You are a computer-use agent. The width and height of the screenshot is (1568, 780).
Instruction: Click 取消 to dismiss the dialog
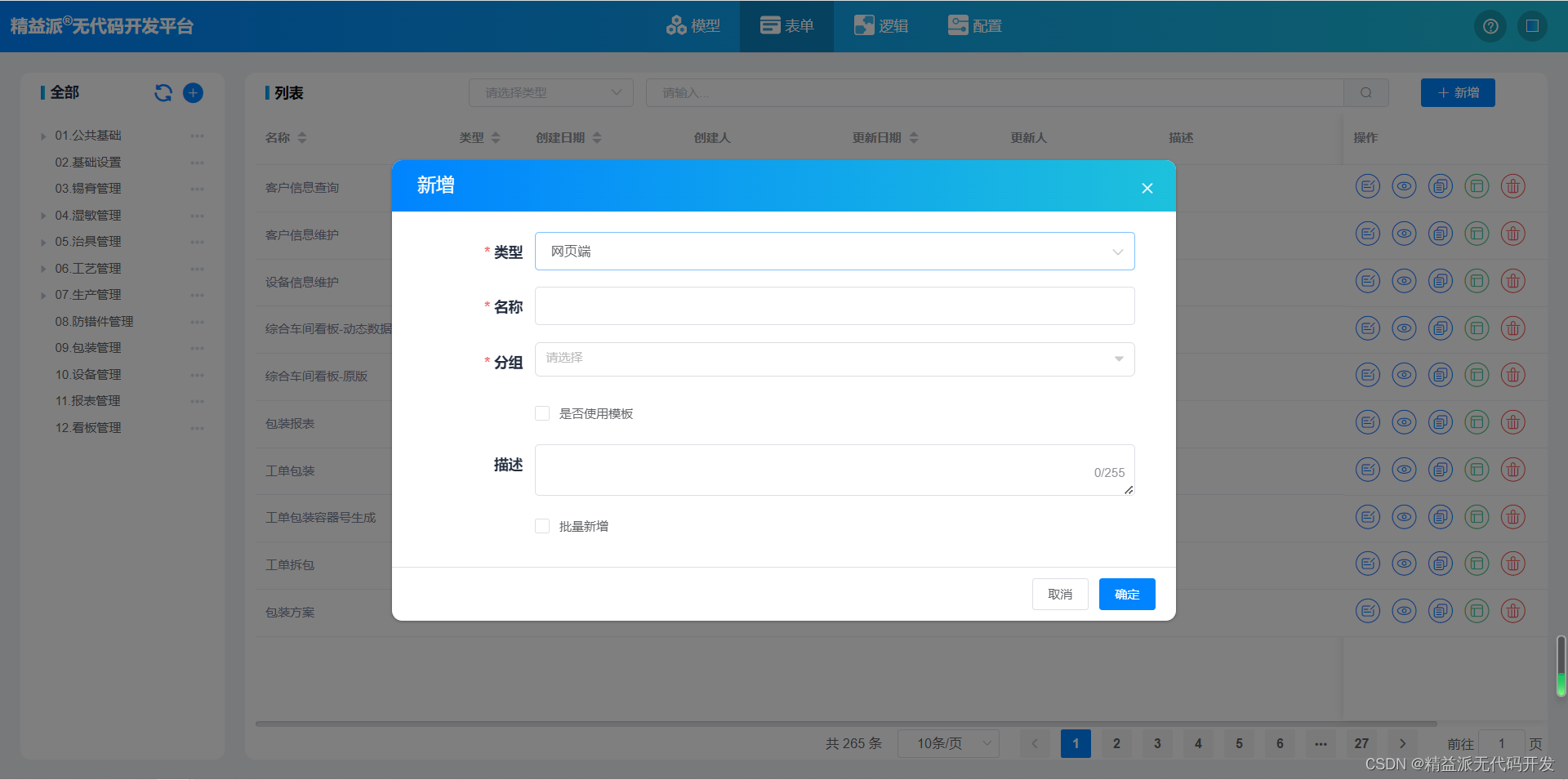[x=1059, y=594]
